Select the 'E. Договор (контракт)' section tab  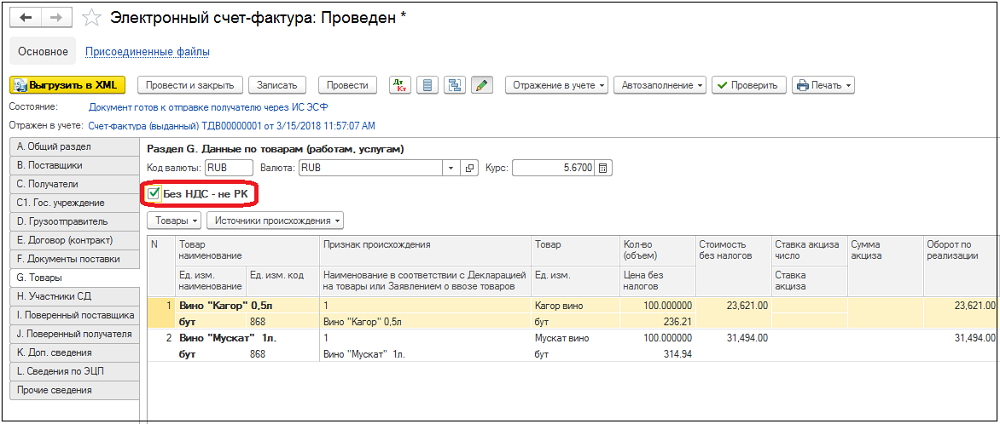coord(72,240)
